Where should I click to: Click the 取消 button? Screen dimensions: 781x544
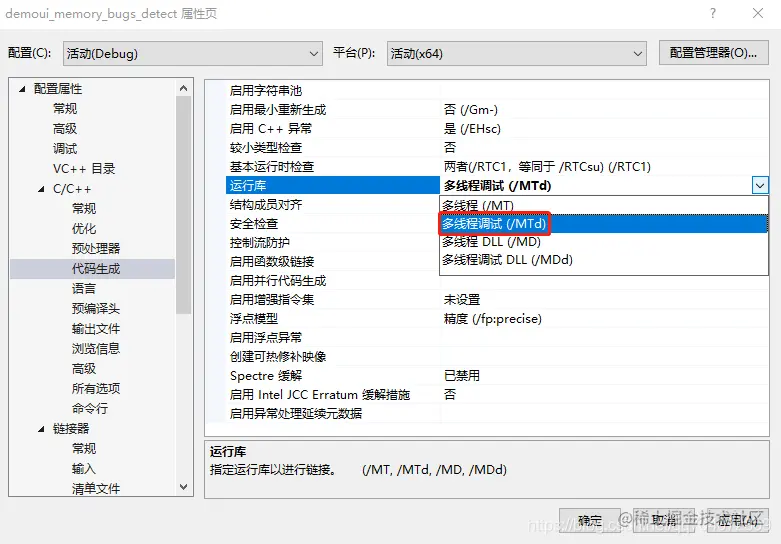click(663, 521)
